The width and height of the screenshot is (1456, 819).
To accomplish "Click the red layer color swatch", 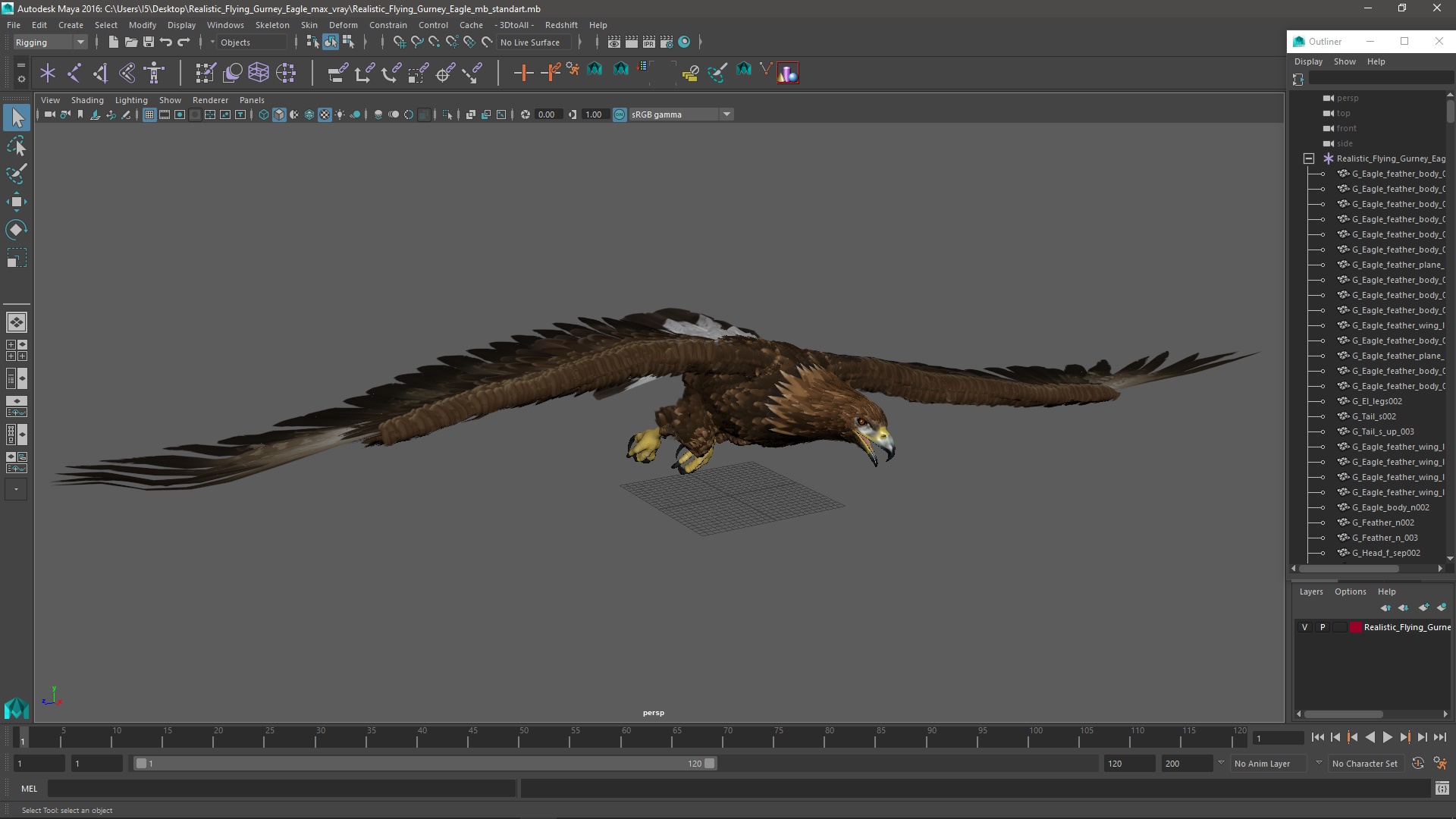I will click(1356, 627).
